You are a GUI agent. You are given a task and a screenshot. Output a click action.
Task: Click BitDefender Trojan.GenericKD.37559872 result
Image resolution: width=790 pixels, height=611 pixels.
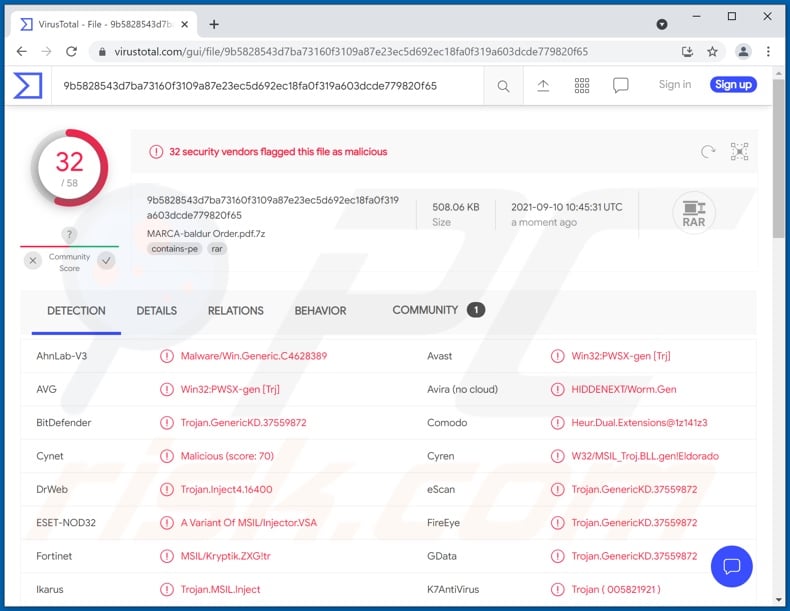point(243,423)
